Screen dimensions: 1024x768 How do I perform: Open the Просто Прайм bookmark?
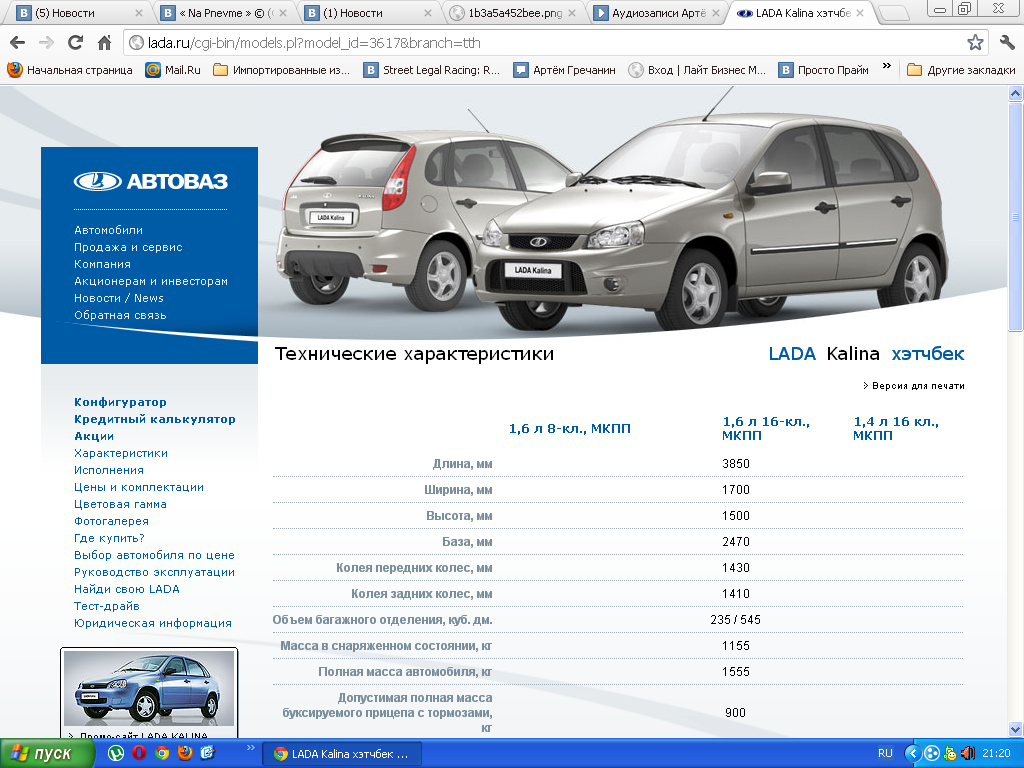pos(824,70)
